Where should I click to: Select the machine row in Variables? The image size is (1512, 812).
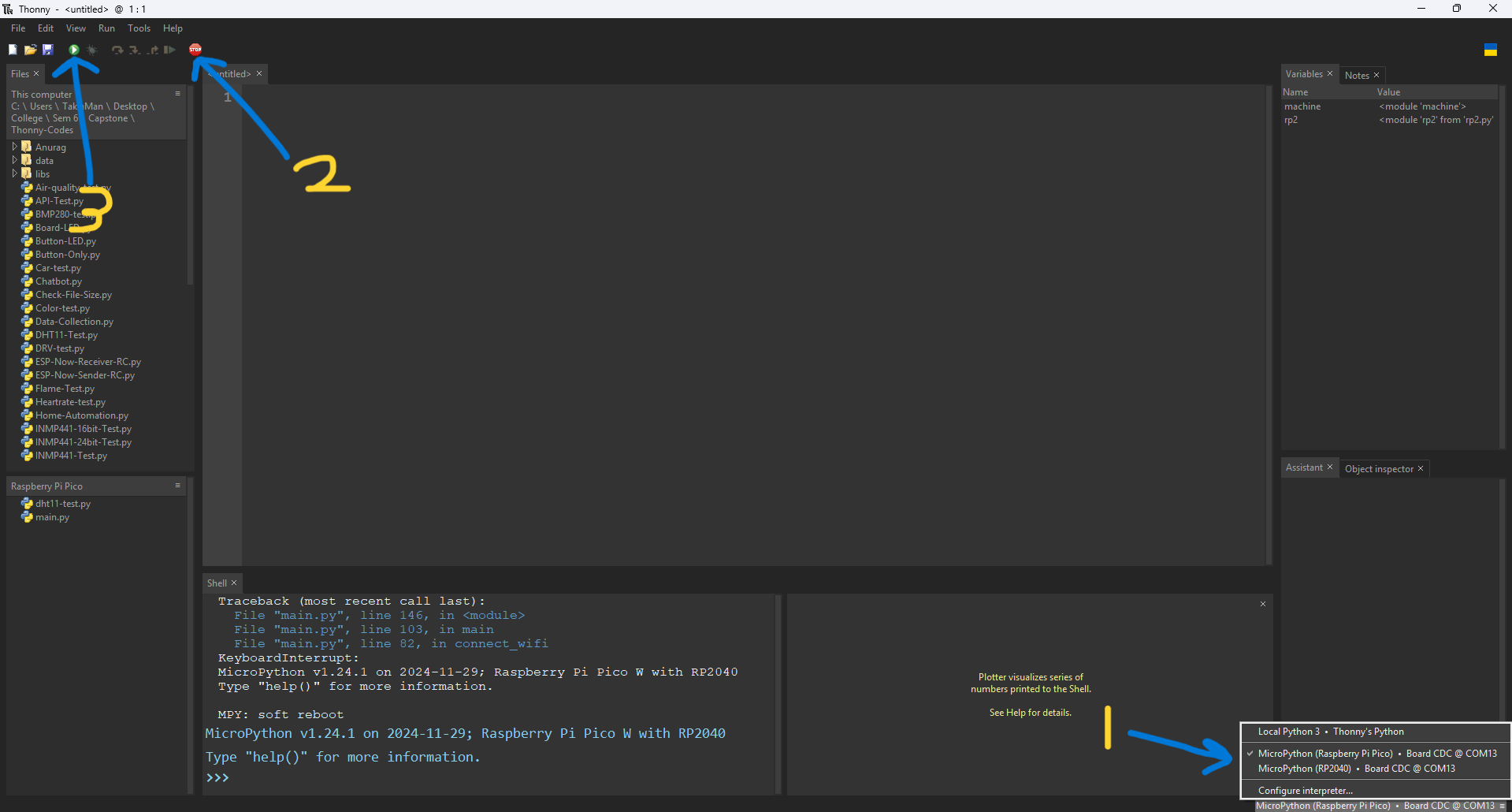[1388, 106]
